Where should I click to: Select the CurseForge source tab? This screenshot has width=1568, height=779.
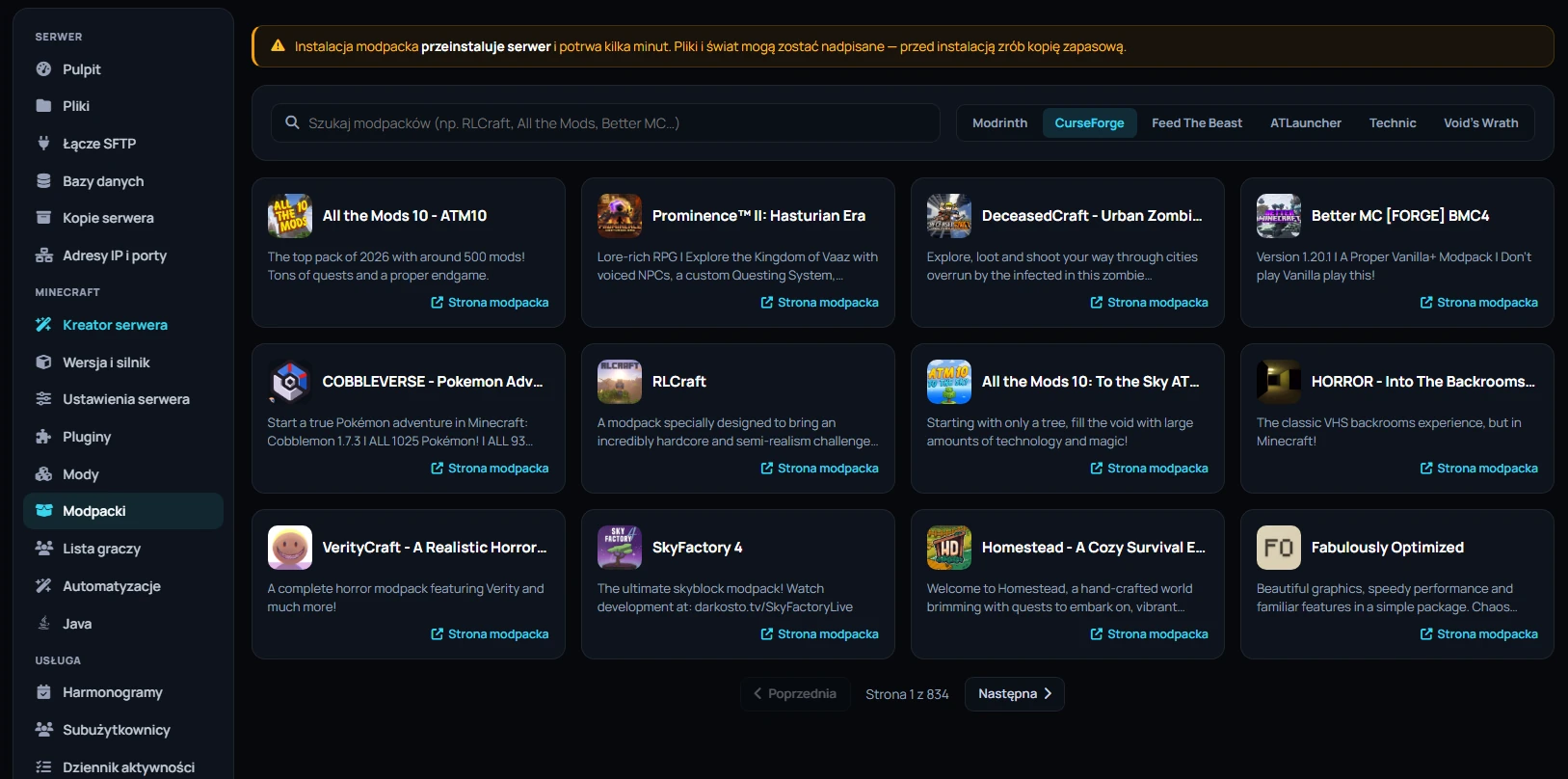click(x=1089, y=123)
